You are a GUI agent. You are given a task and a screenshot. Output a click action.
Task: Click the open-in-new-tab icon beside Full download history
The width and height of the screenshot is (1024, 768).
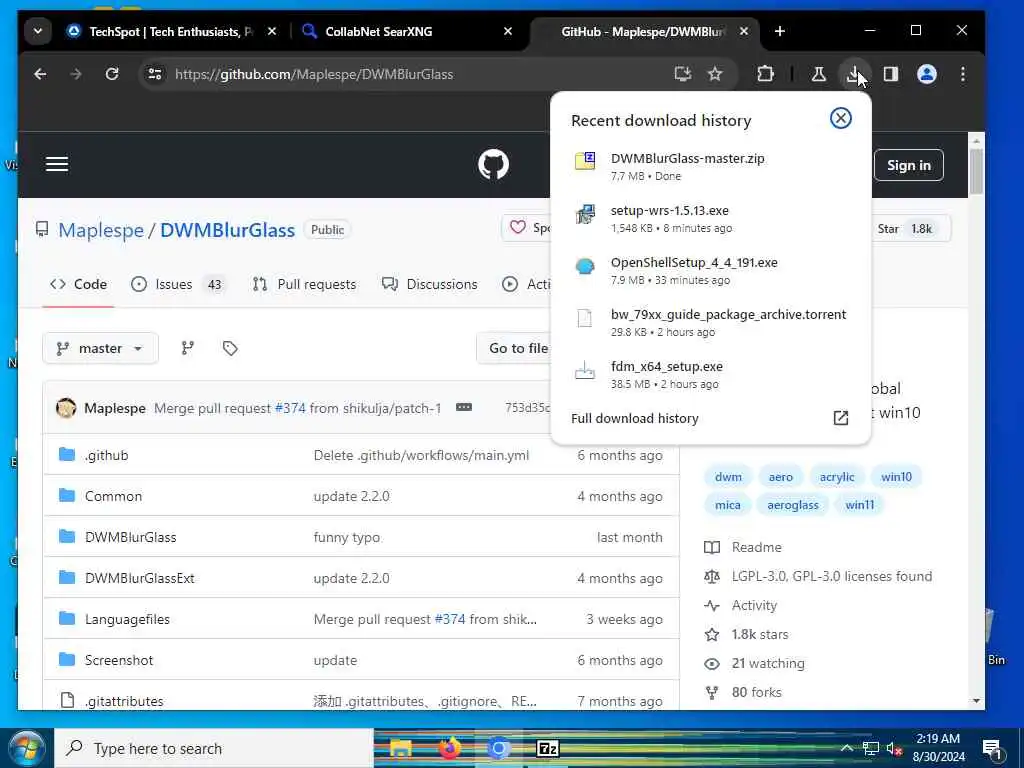(840, 419)
